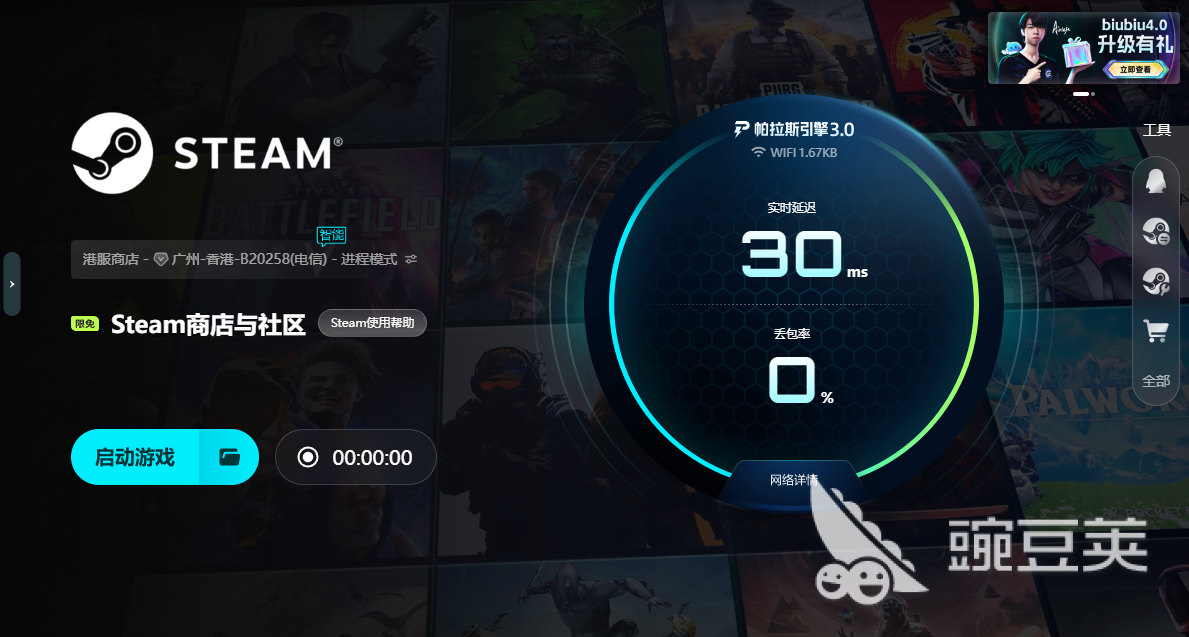Viewport: 1189px width, 637px height.
Task: Expand the left side panel arrow
Action: point(11,284)
